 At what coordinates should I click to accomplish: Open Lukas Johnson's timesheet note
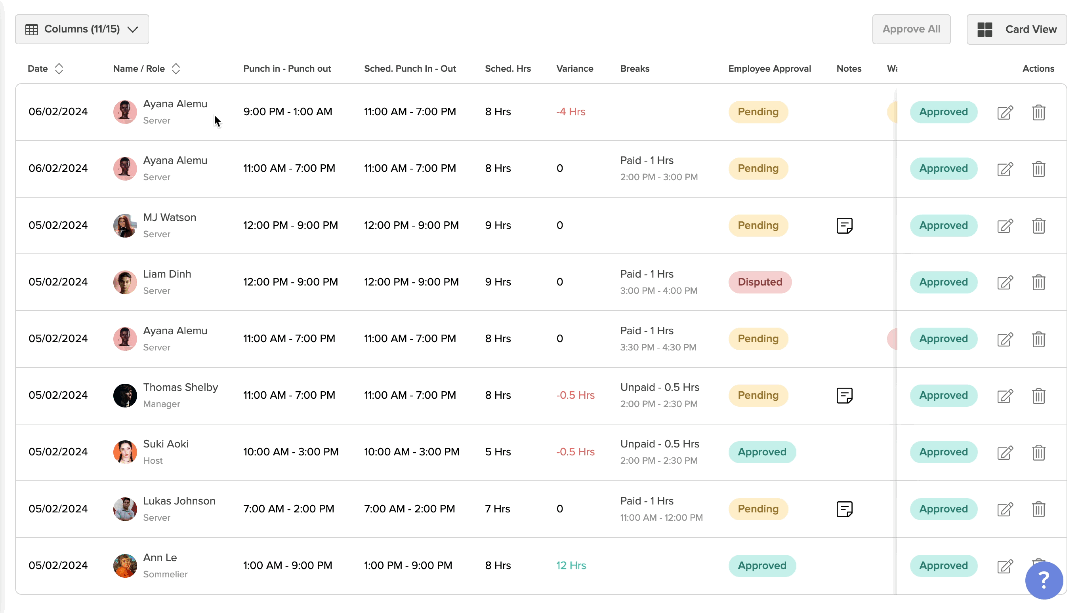click(x=845, y=509)
